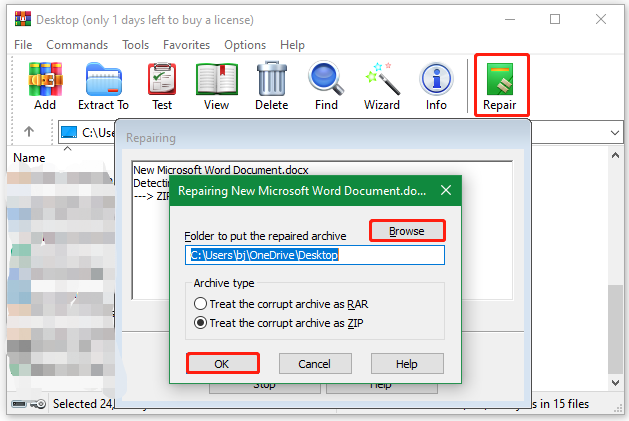
Task: Go up one folder level arrow
Action: pyautogui.click(x=29, y=131)
